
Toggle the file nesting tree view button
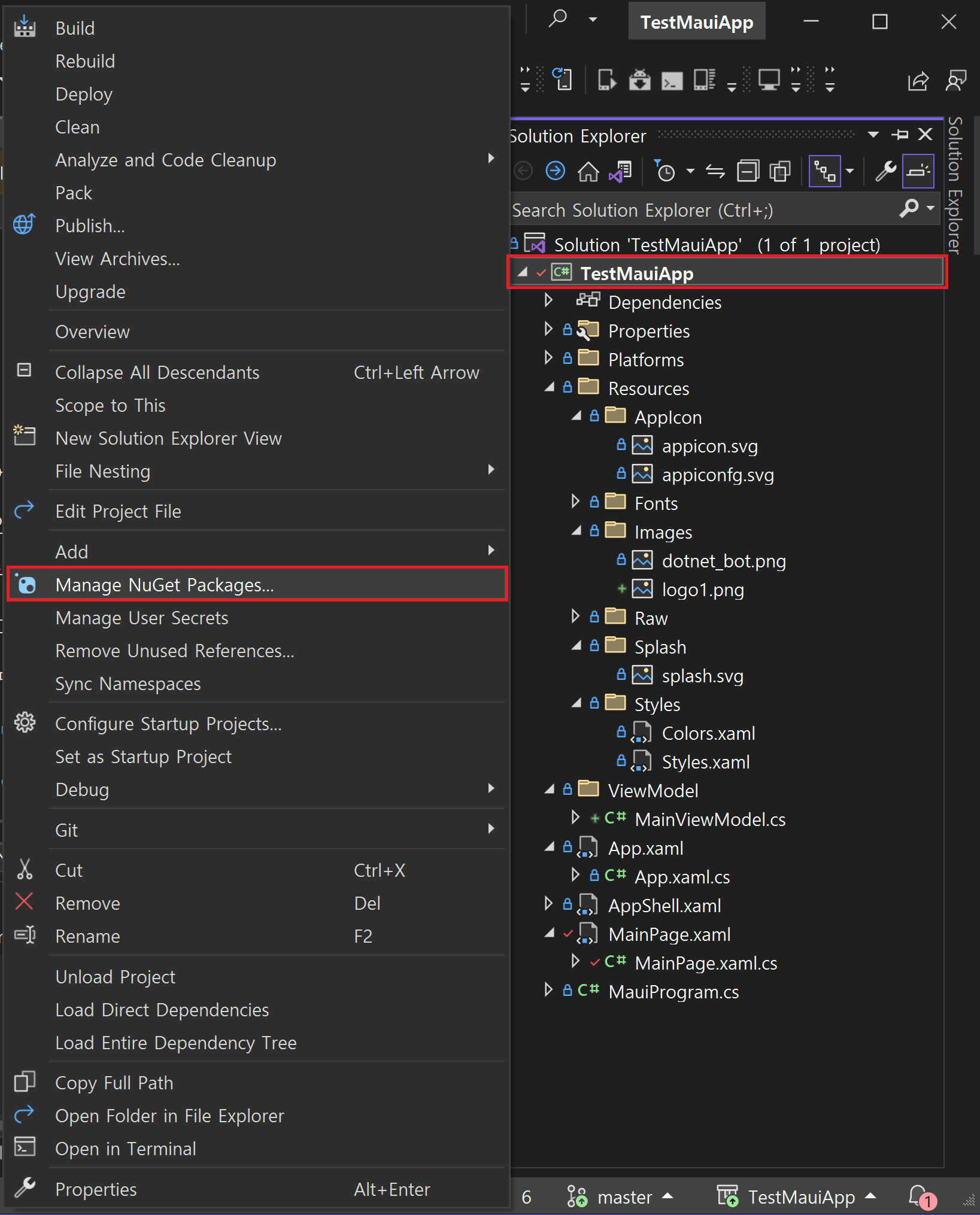click(824, 172)
